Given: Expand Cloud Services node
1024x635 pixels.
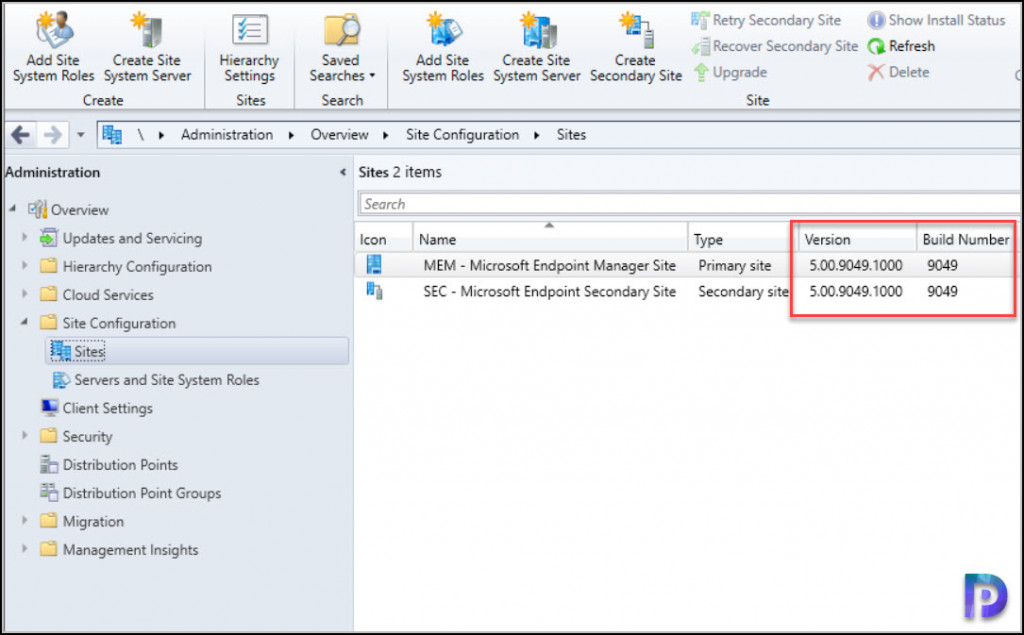Looking at the screenshot, I should click(x=25, y=293).
